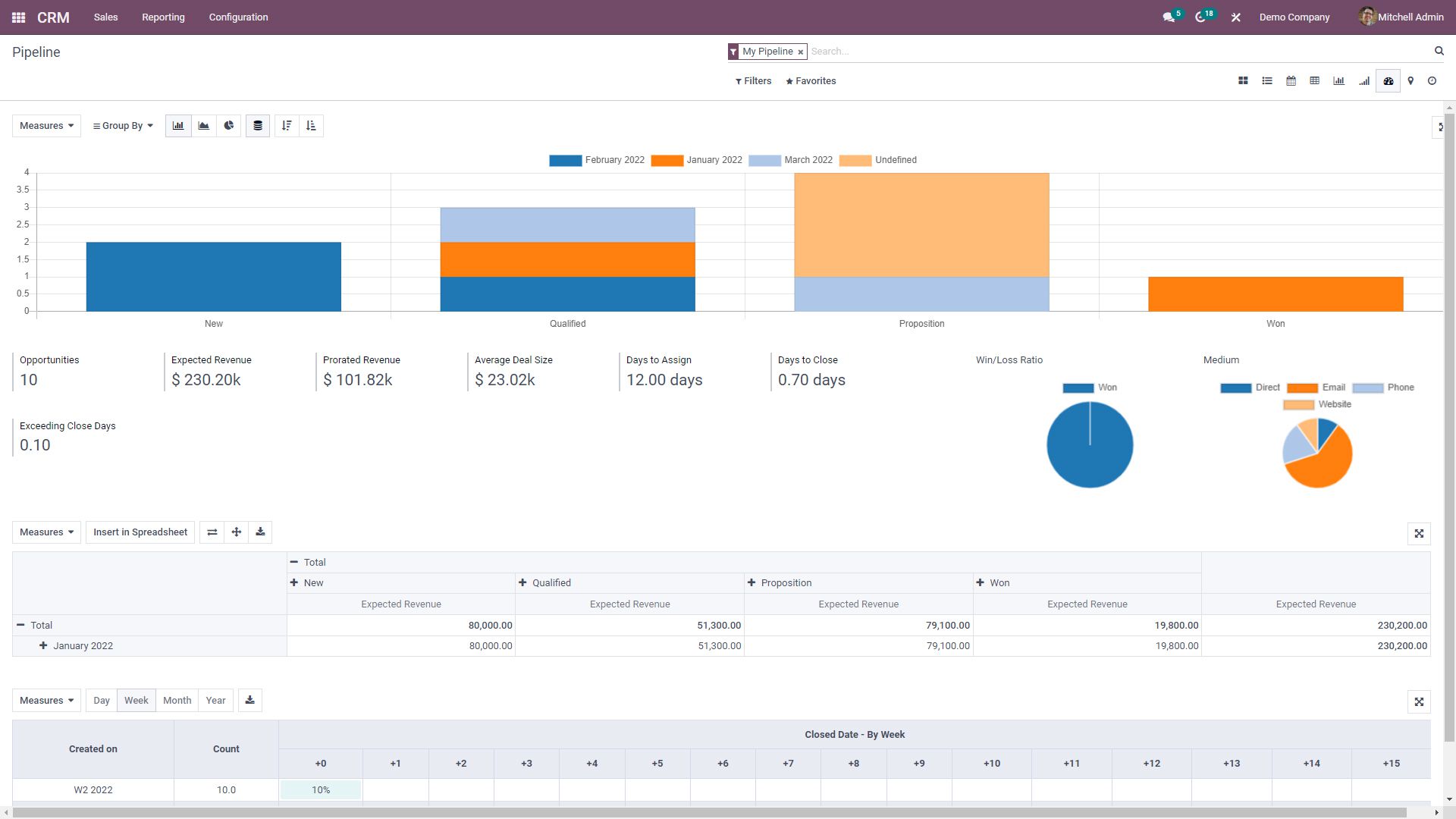
Task: Open the Map view pin icon
Action: click(1410, 81)
